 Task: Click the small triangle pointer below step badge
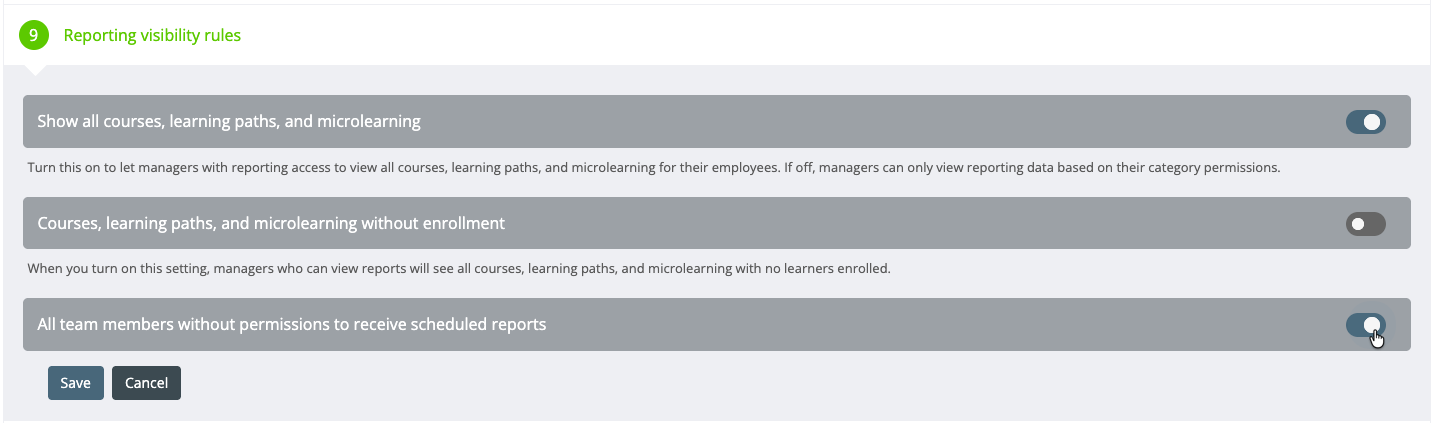(x=34, y=69)
